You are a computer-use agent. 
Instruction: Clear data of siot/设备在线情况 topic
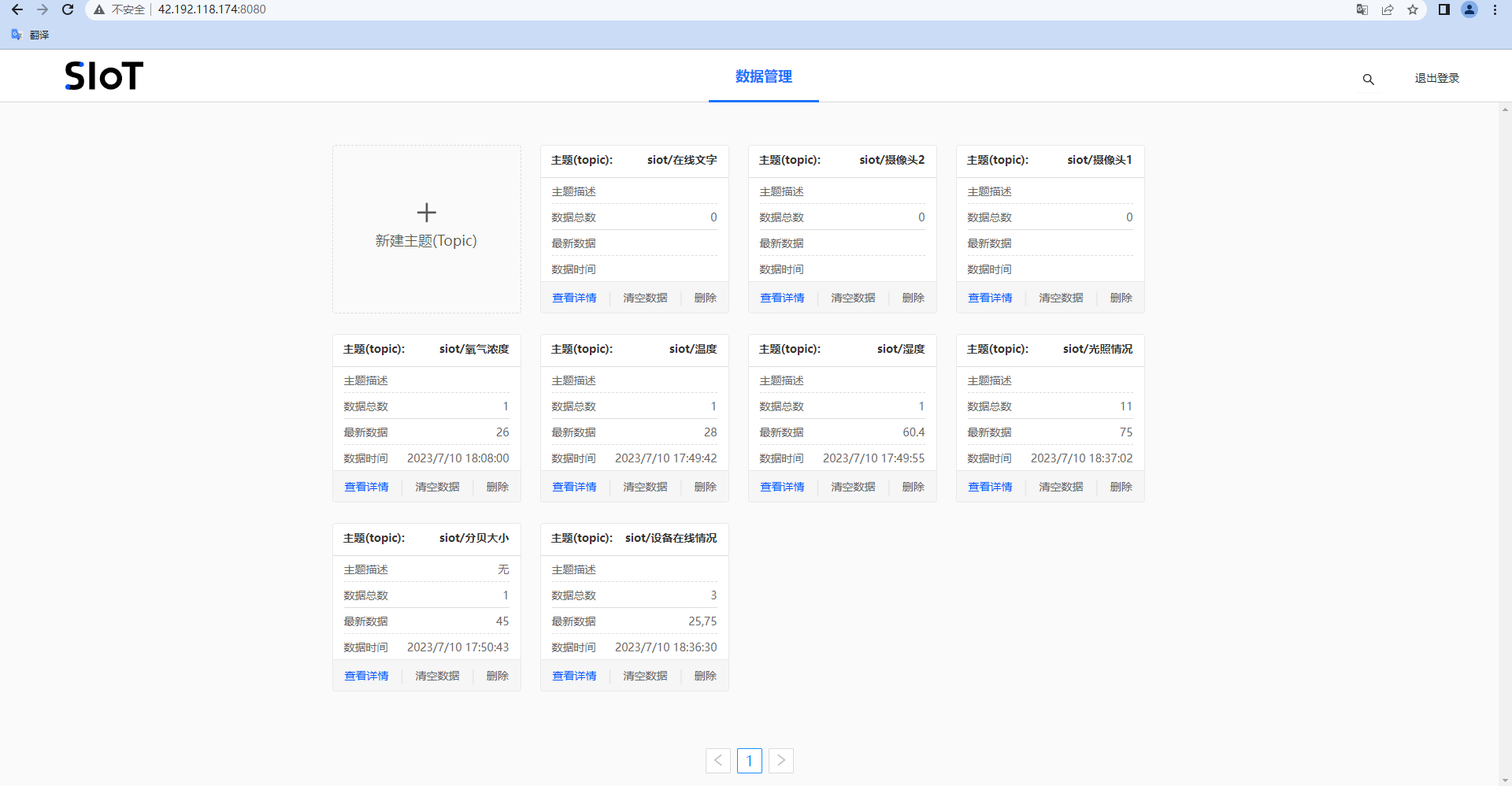(645, 676)
